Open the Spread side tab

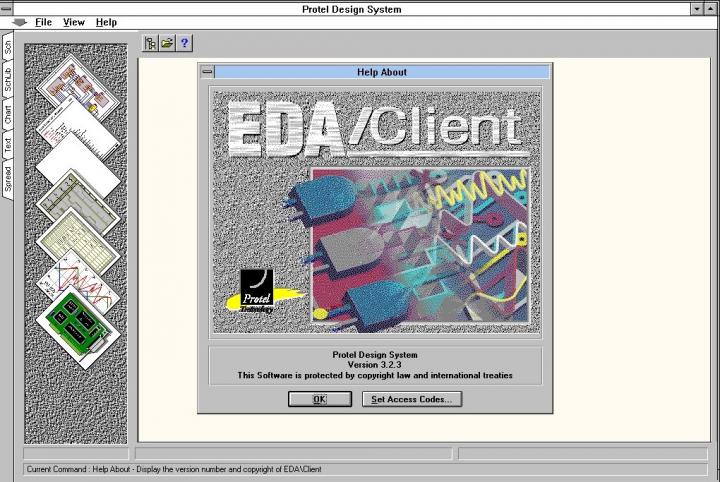pyautogui.click(x=8, y=180)
